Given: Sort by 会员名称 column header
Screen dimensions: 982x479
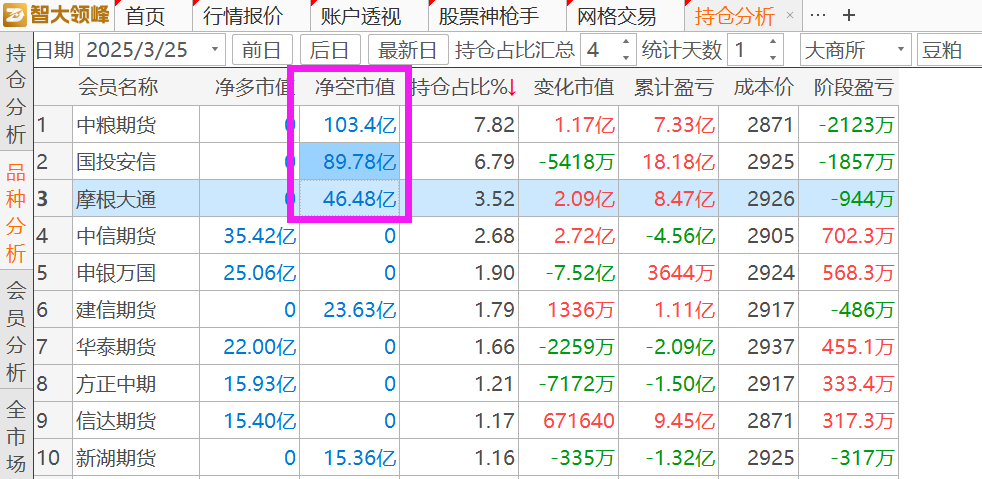Looking at the screenshot, I should coord(117,88).
